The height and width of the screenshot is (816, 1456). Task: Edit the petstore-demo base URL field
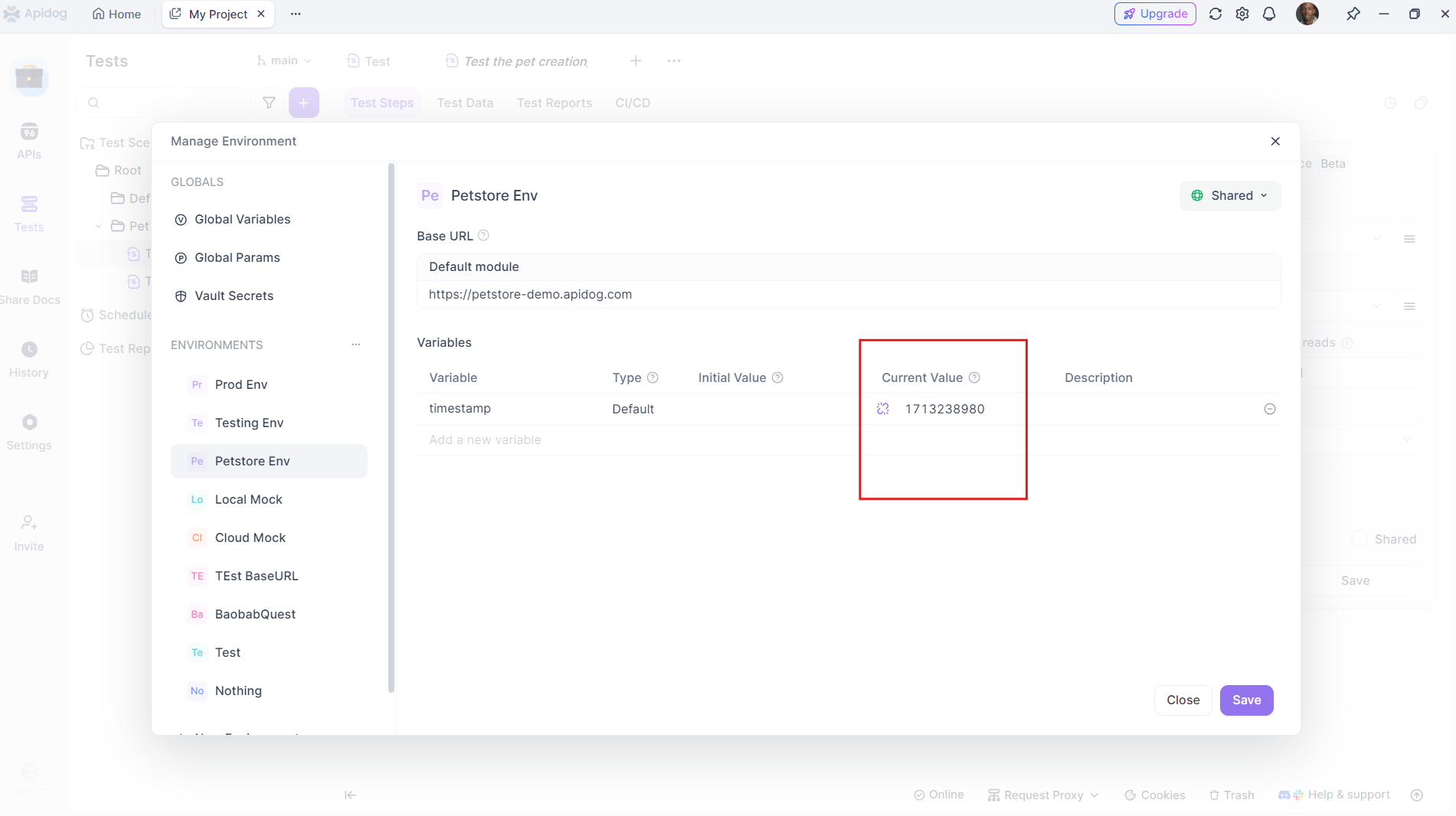(x=848, y=295)
